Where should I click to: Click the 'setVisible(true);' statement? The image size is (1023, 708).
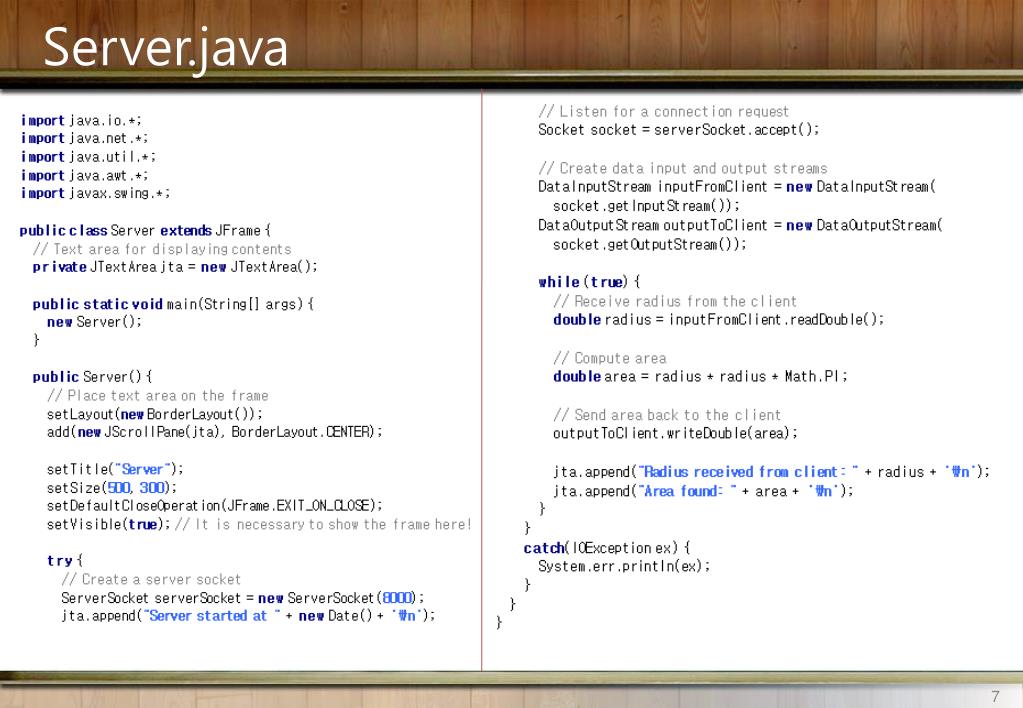(x=108, y=524)
